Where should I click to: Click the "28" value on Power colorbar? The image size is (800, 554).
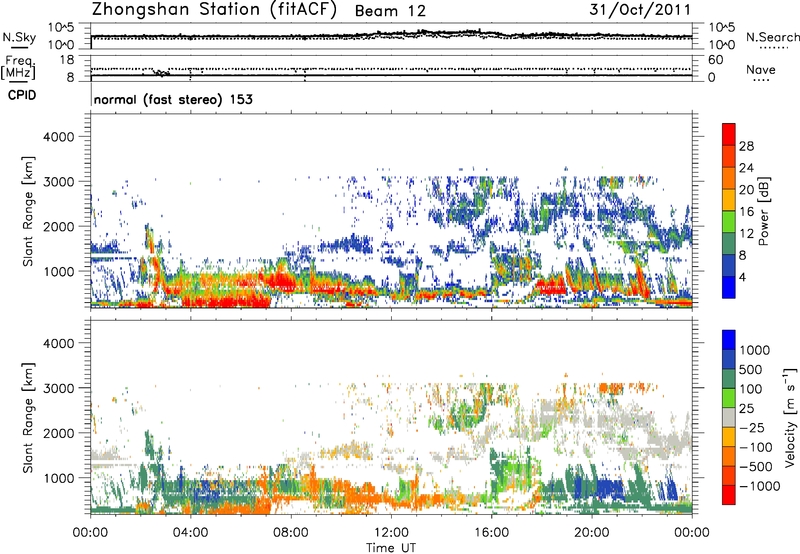pyautogui.click(x=746, y=146)
